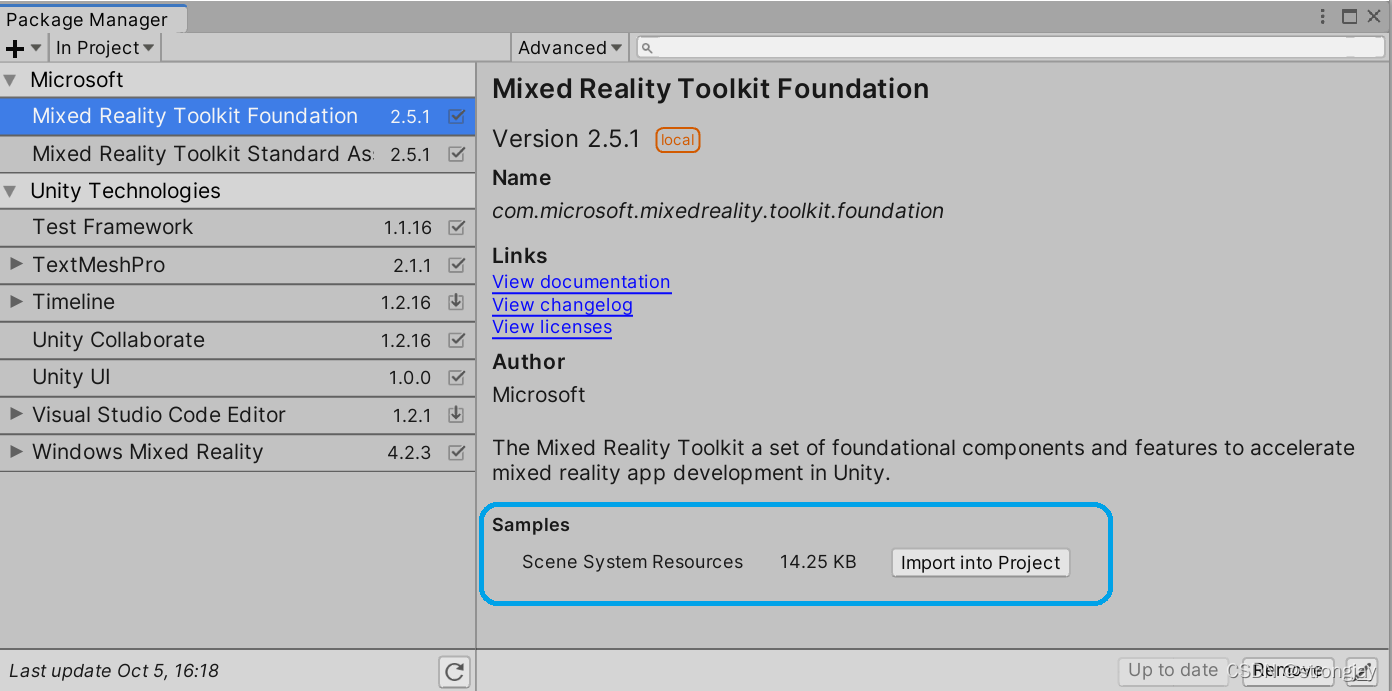Click the plus add package icon
The width and height of the screenshot is (1392, 691).
pos(14,48)
